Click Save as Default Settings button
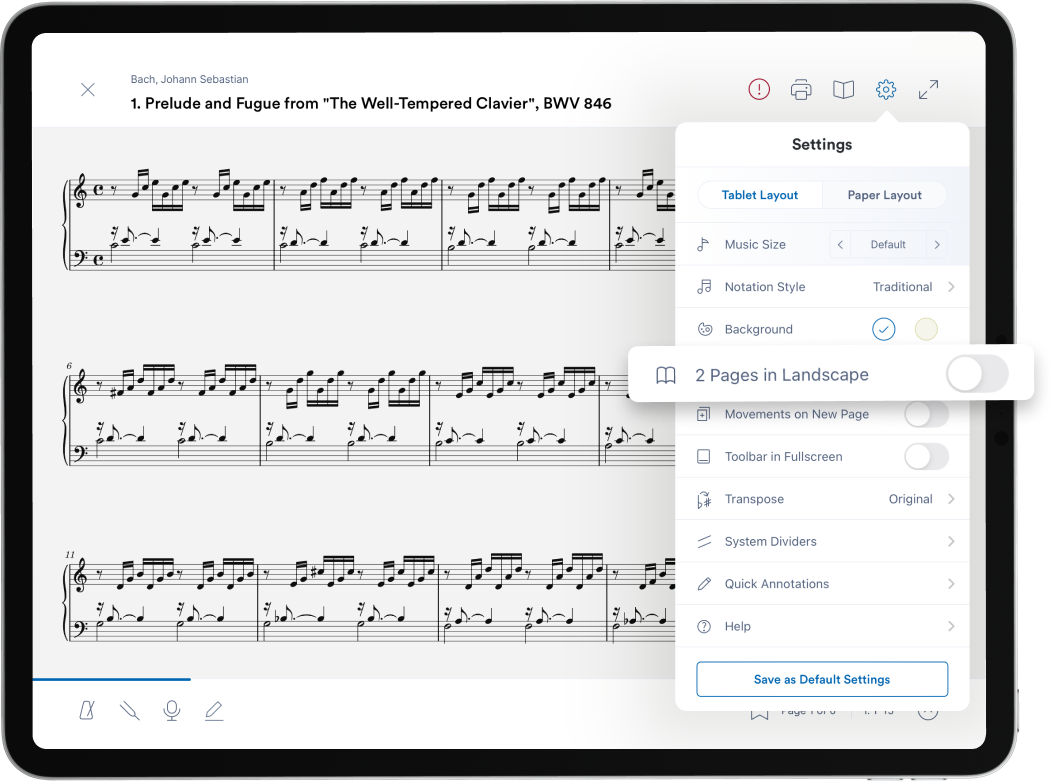The height and width of the screenshot is (782, 1055). pyautogui.click(x=822, y=679)
